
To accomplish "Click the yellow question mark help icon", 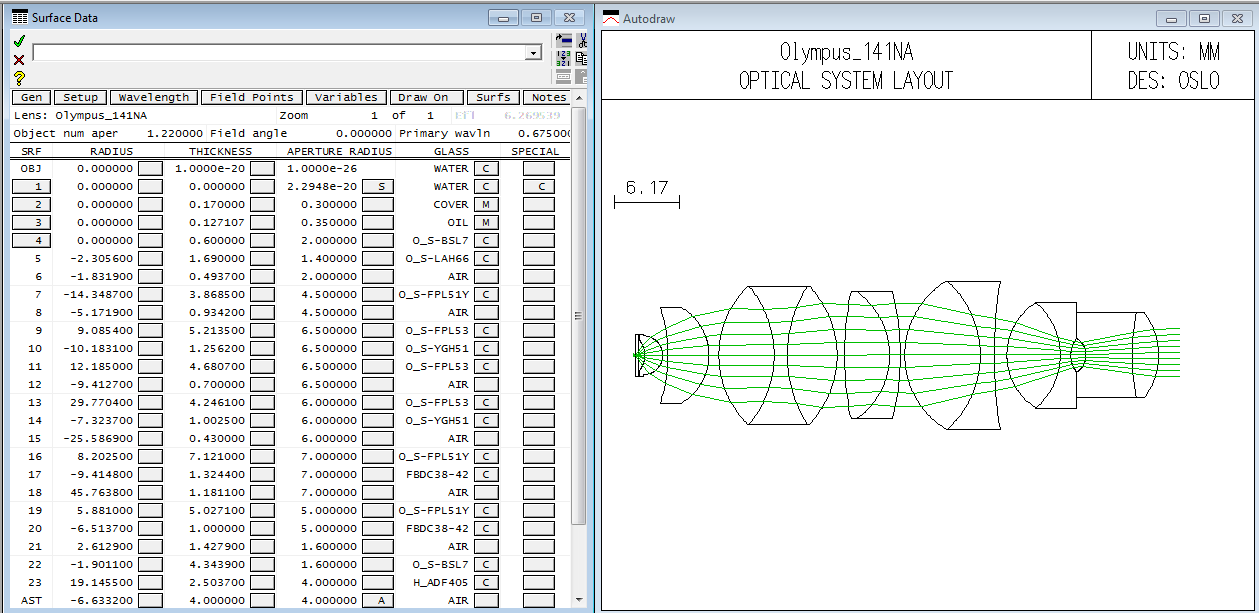I will (19, 78).
